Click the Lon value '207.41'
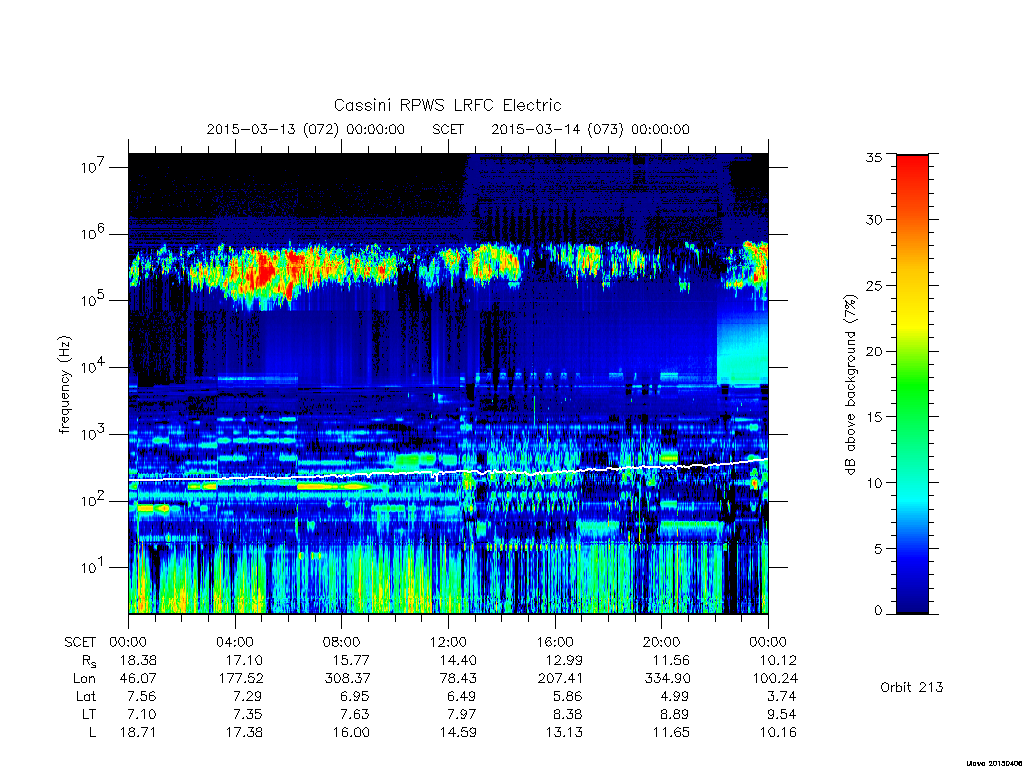 560,679
